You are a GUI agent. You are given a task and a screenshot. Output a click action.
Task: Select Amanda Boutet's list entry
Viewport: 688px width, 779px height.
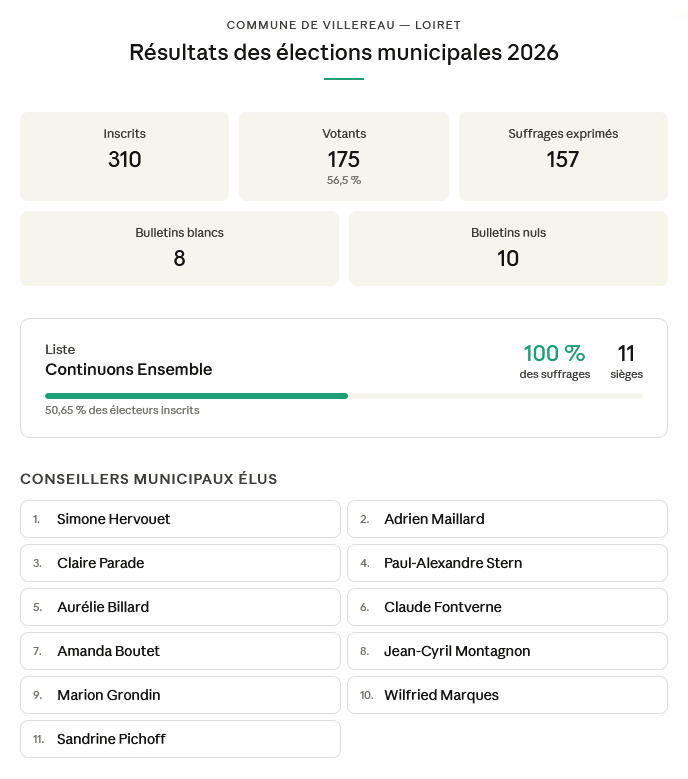click(180, 651)
